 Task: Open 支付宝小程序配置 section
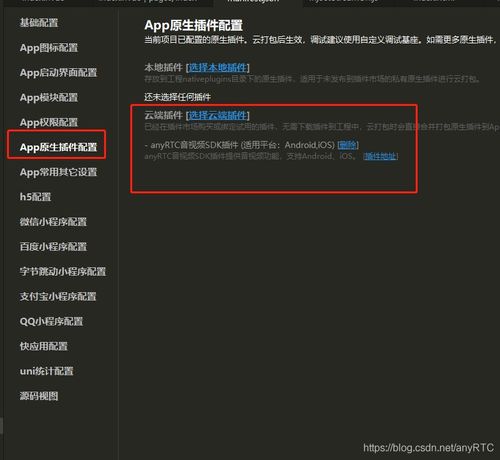58,296
